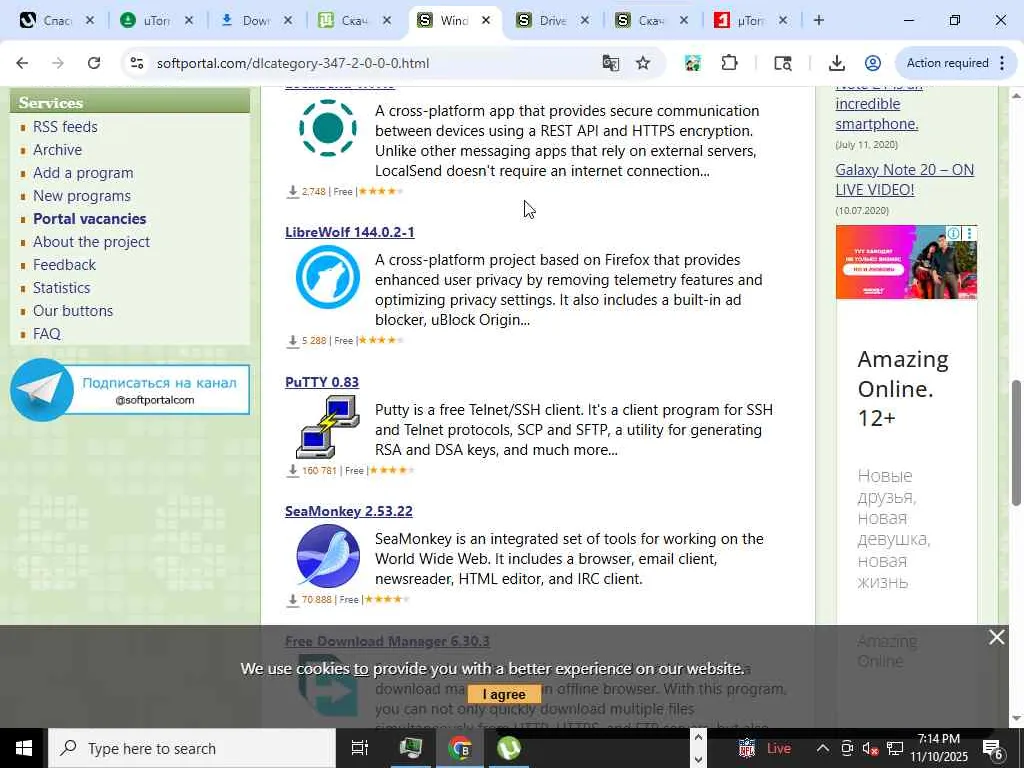This screenshot has width=1024, height=768.
Task: Click the colorful extension icon beside bookmark star
Action: [693, 63]
